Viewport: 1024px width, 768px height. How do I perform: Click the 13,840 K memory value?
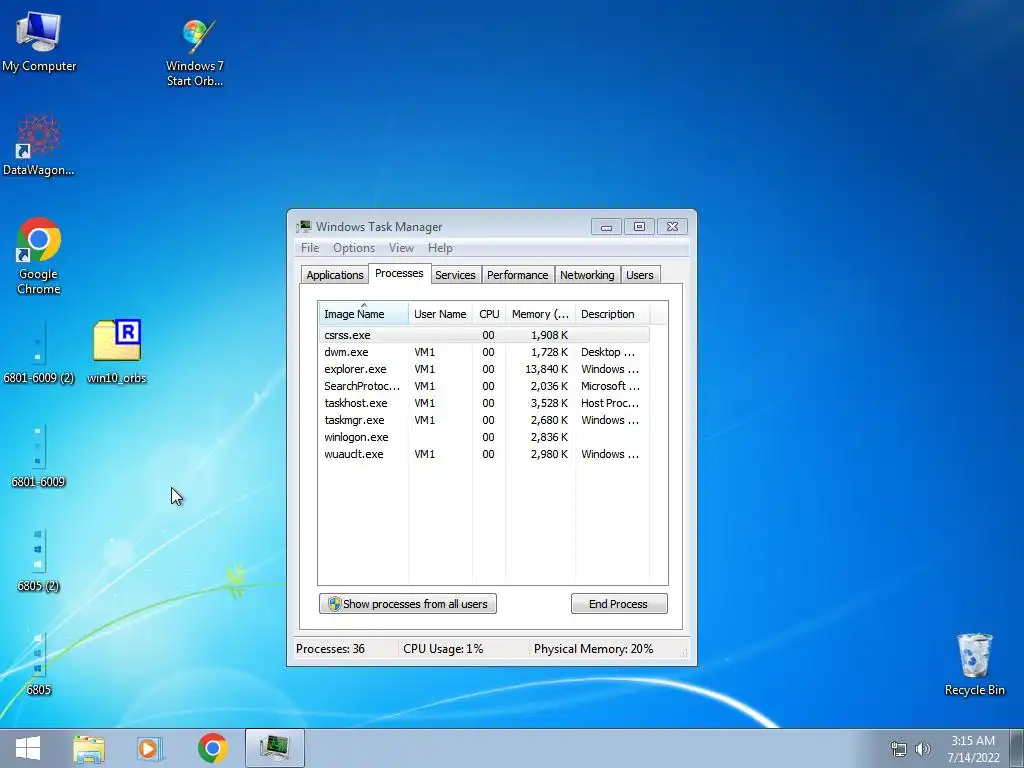pos(546,369)
